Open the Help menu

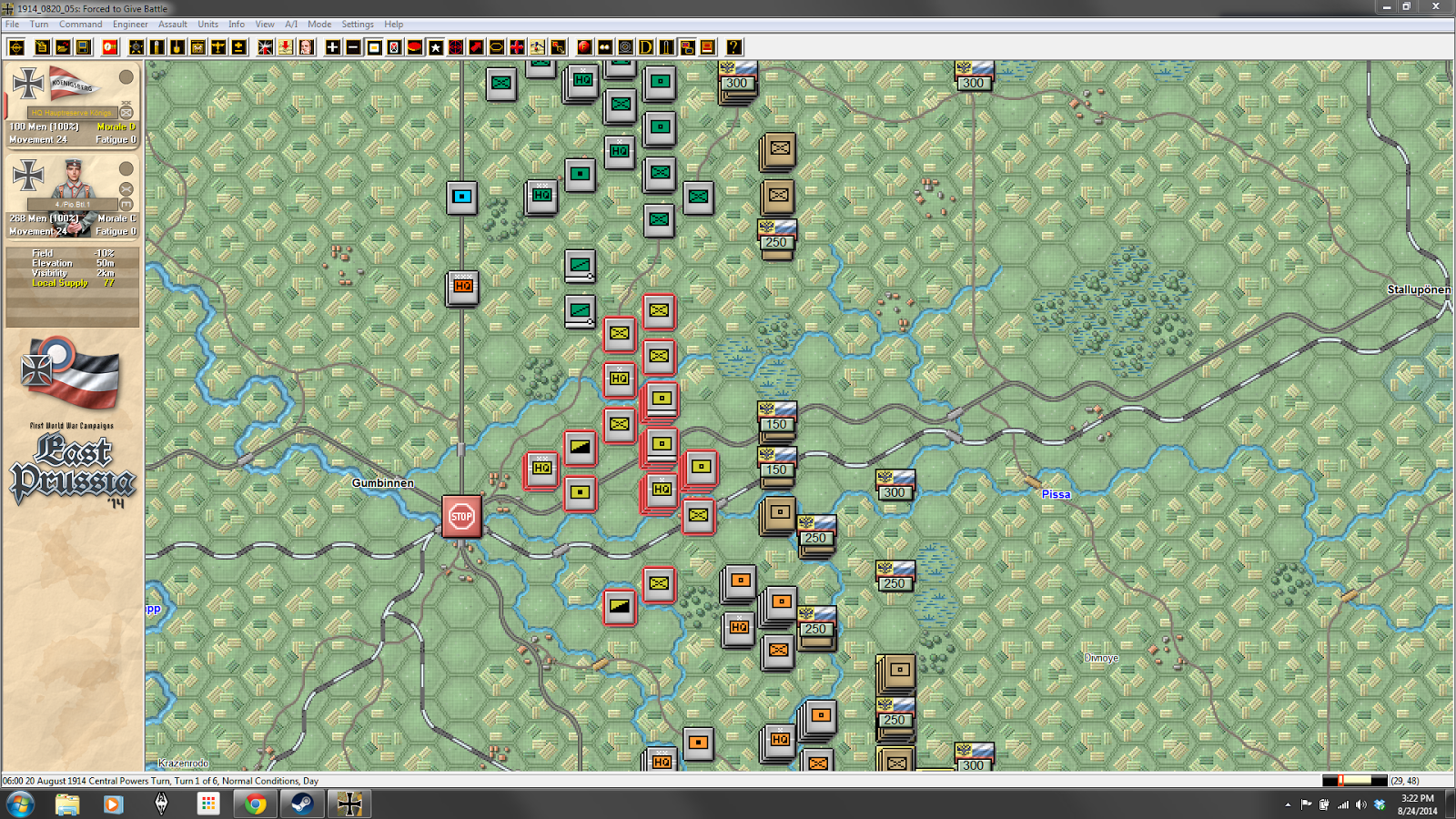tap(394, 25)
